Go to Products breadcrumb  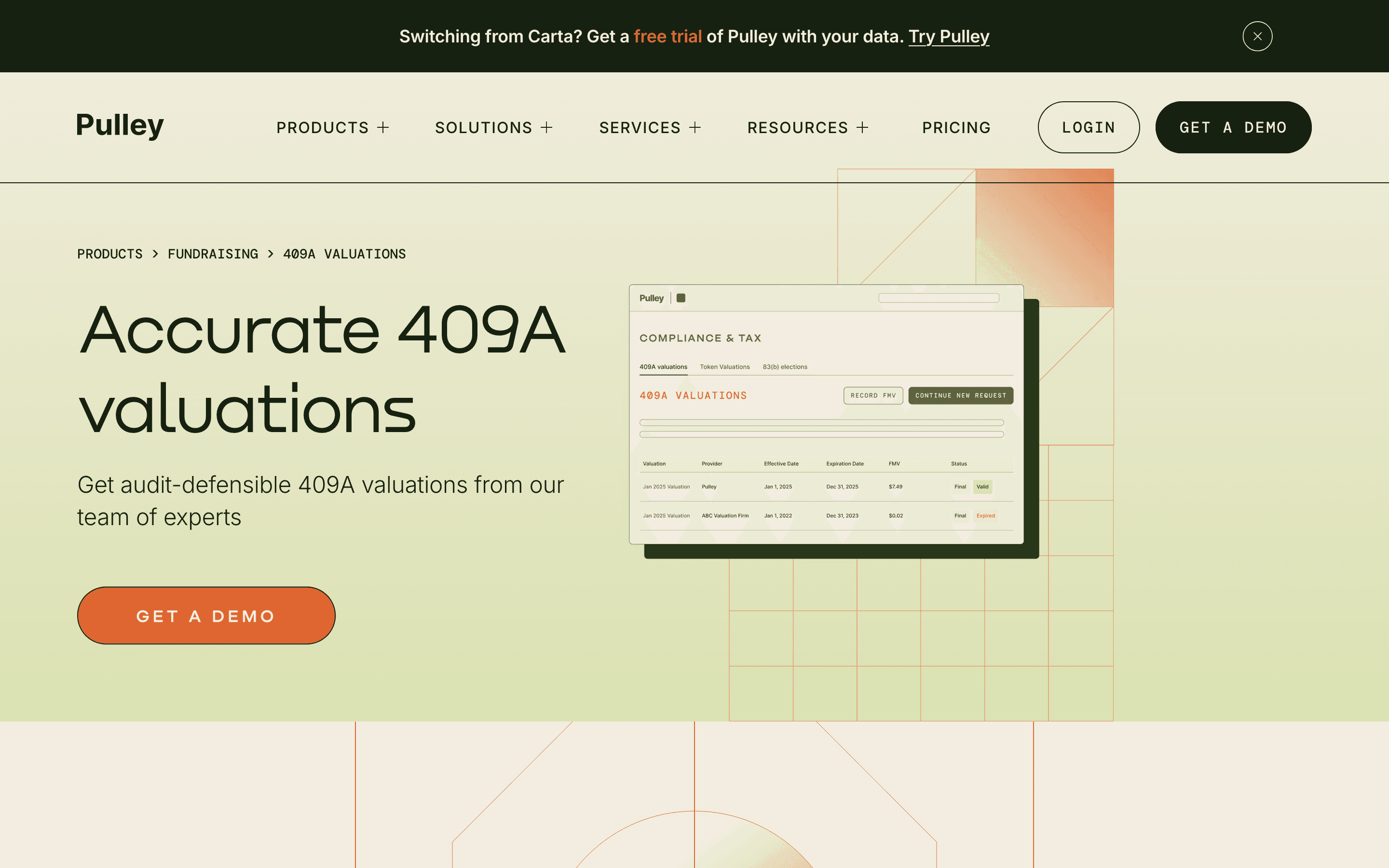coord(109,254)
